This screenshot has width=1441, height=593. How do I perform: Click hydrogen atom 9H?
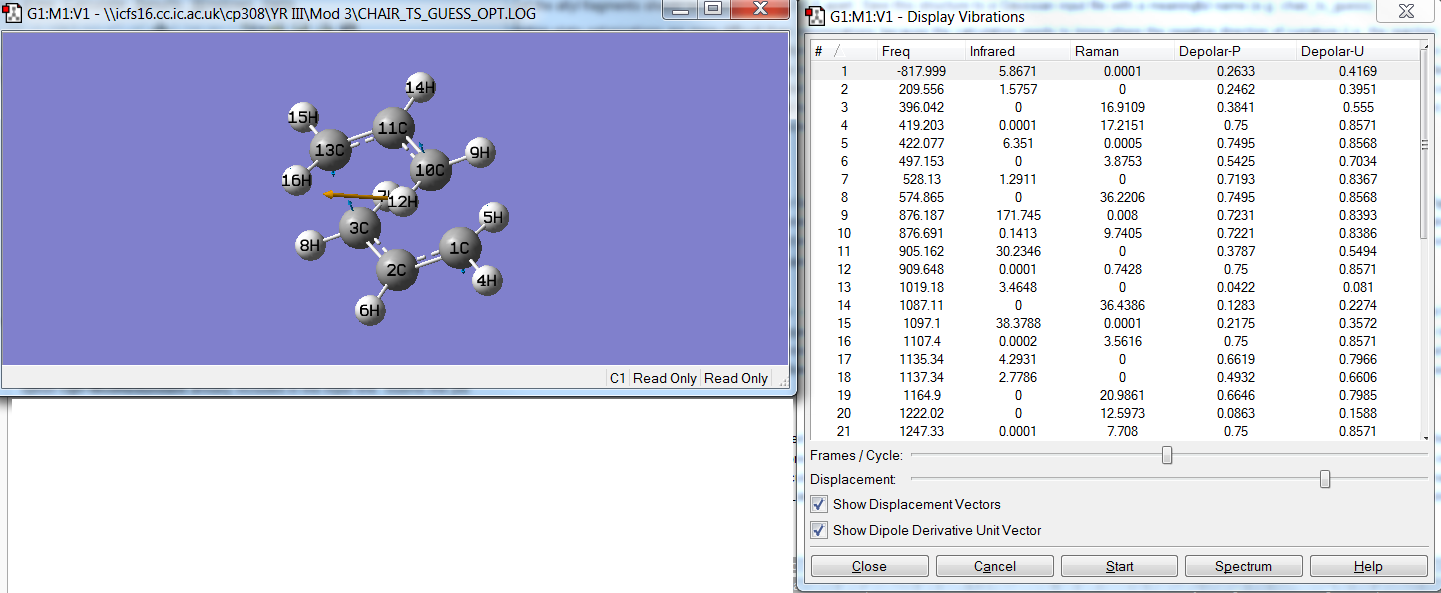(x=480, y=153)
